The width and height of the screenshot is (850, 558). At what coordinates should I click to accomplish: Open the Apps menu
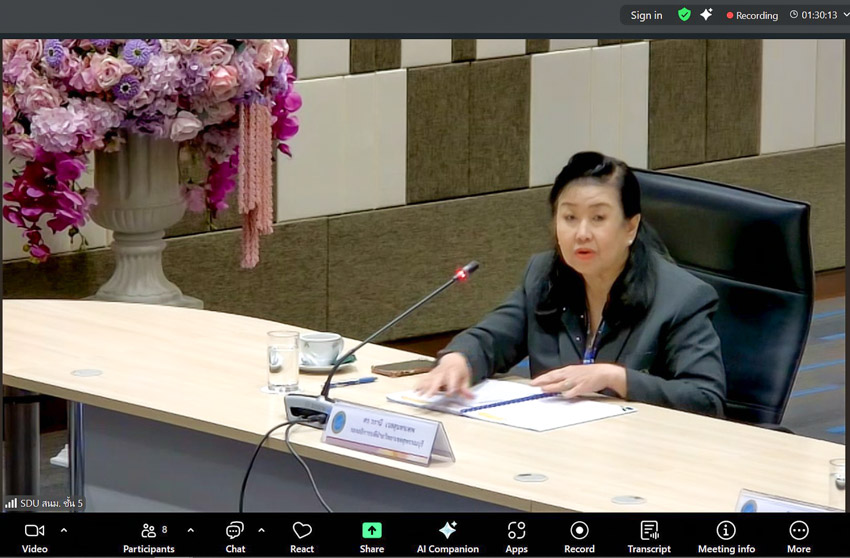[516, 535]
